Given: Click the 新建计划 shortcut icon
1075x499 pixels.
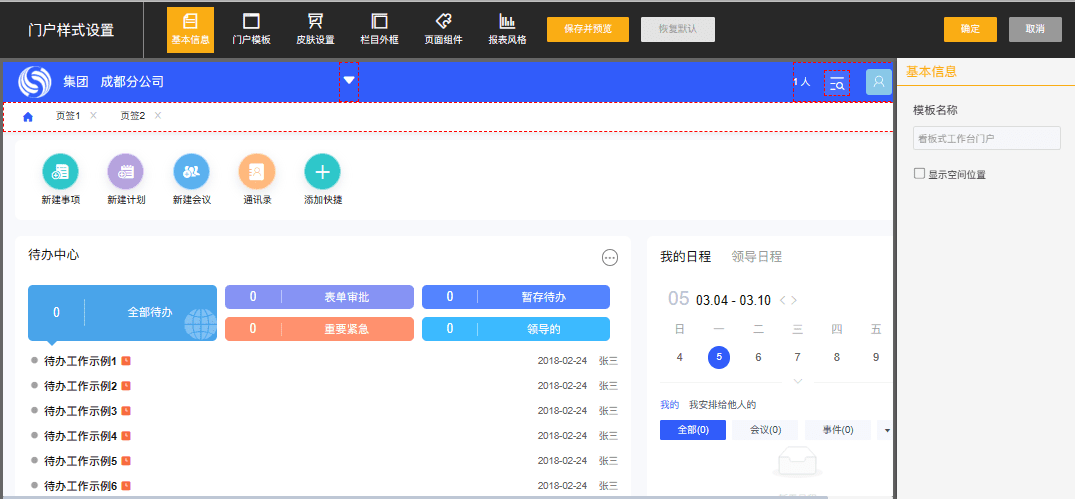Looking at the screenshot, I should click(125, 171).
